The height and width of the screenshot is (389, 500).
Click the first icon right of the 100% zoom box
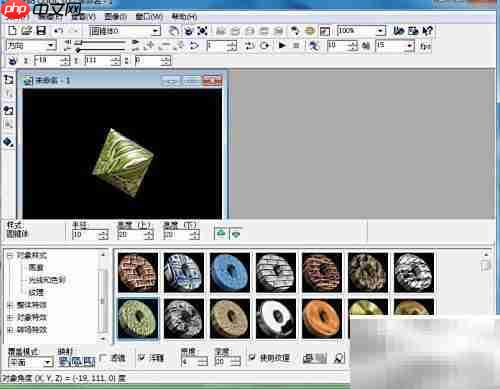click(398, 31)
